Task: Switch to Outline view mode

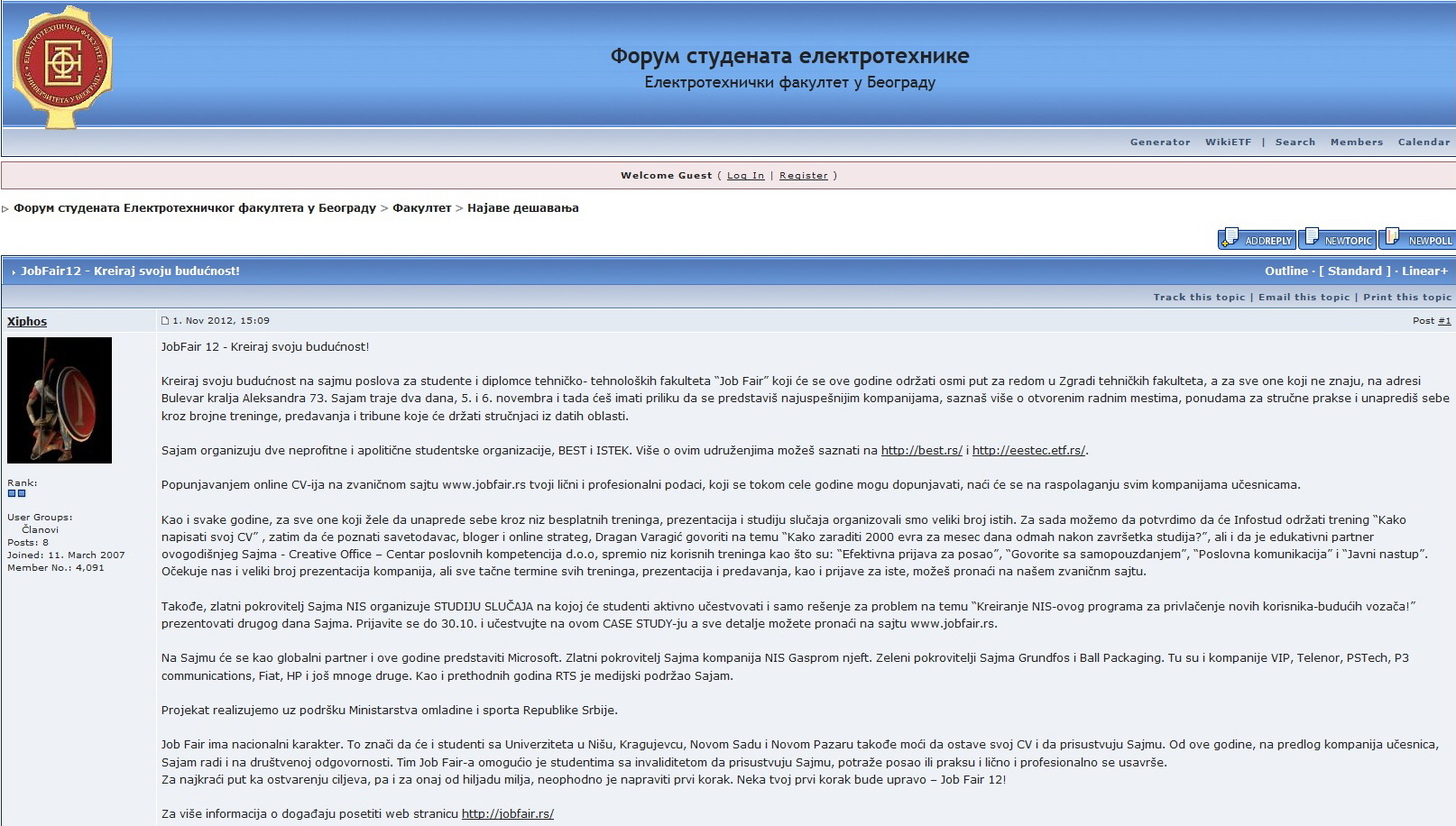Action: point(1286,271)
